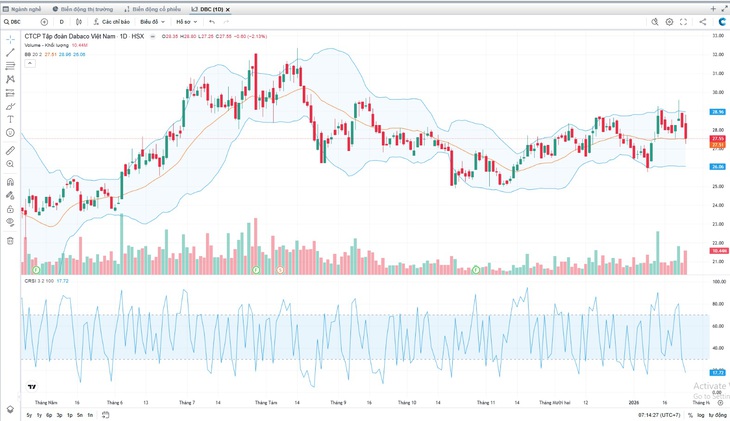Open Các chỉ báo indicators dialog

(111, 22)
